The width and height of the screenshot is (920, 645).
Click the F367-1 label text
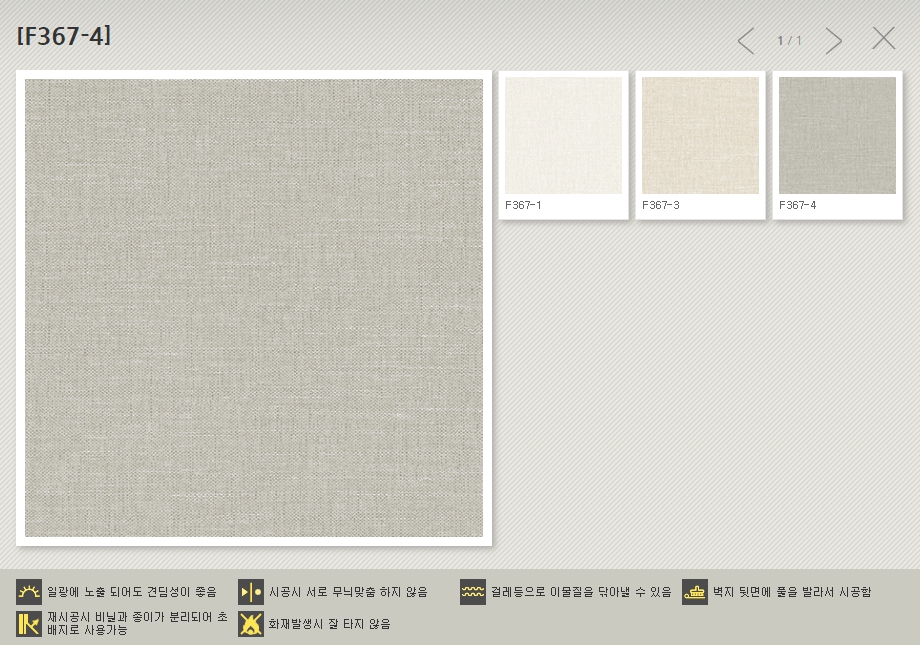(523, 205)
